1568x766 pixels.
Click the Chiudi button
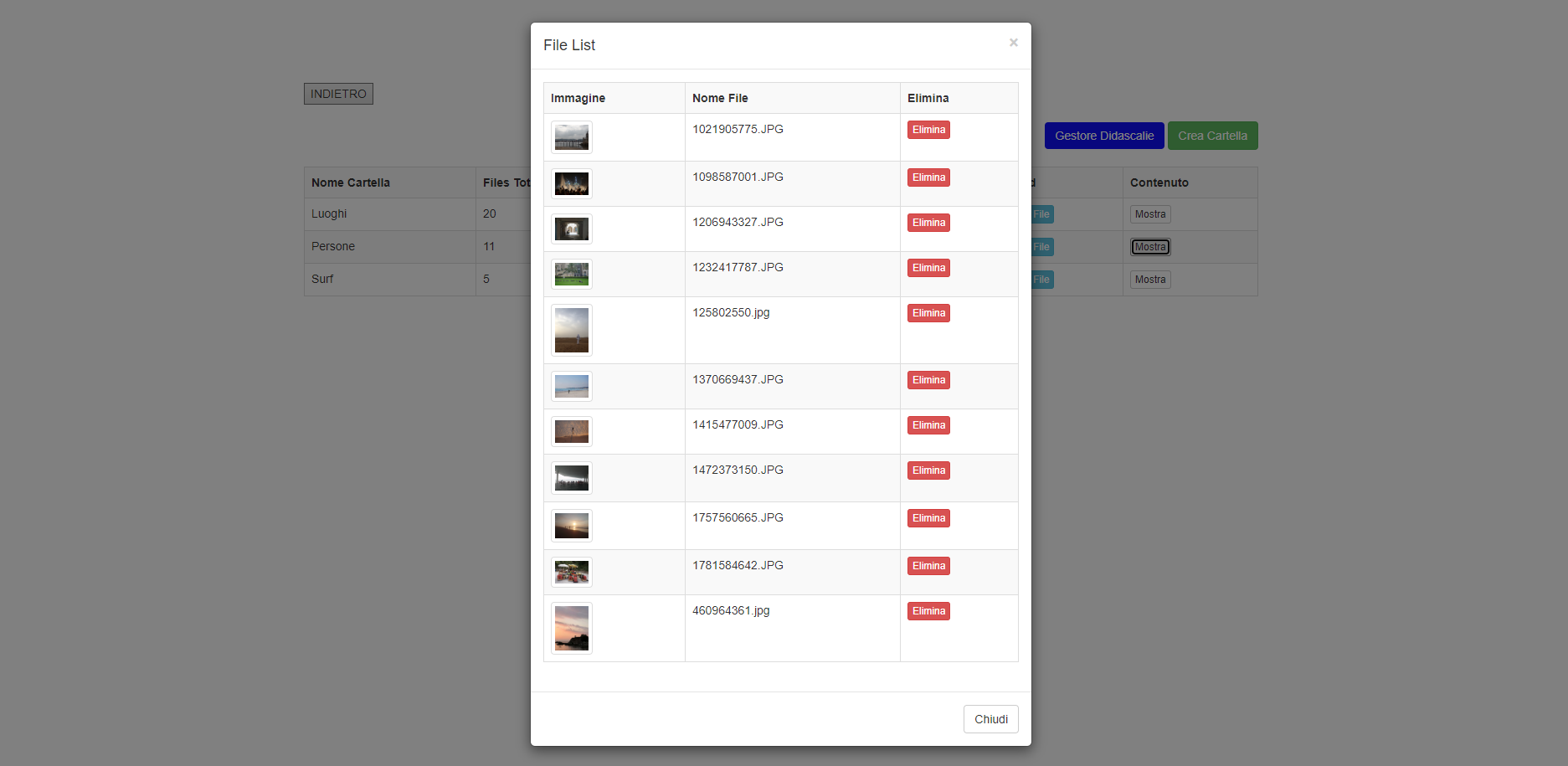pyautogui.click(x=990, y=719)
